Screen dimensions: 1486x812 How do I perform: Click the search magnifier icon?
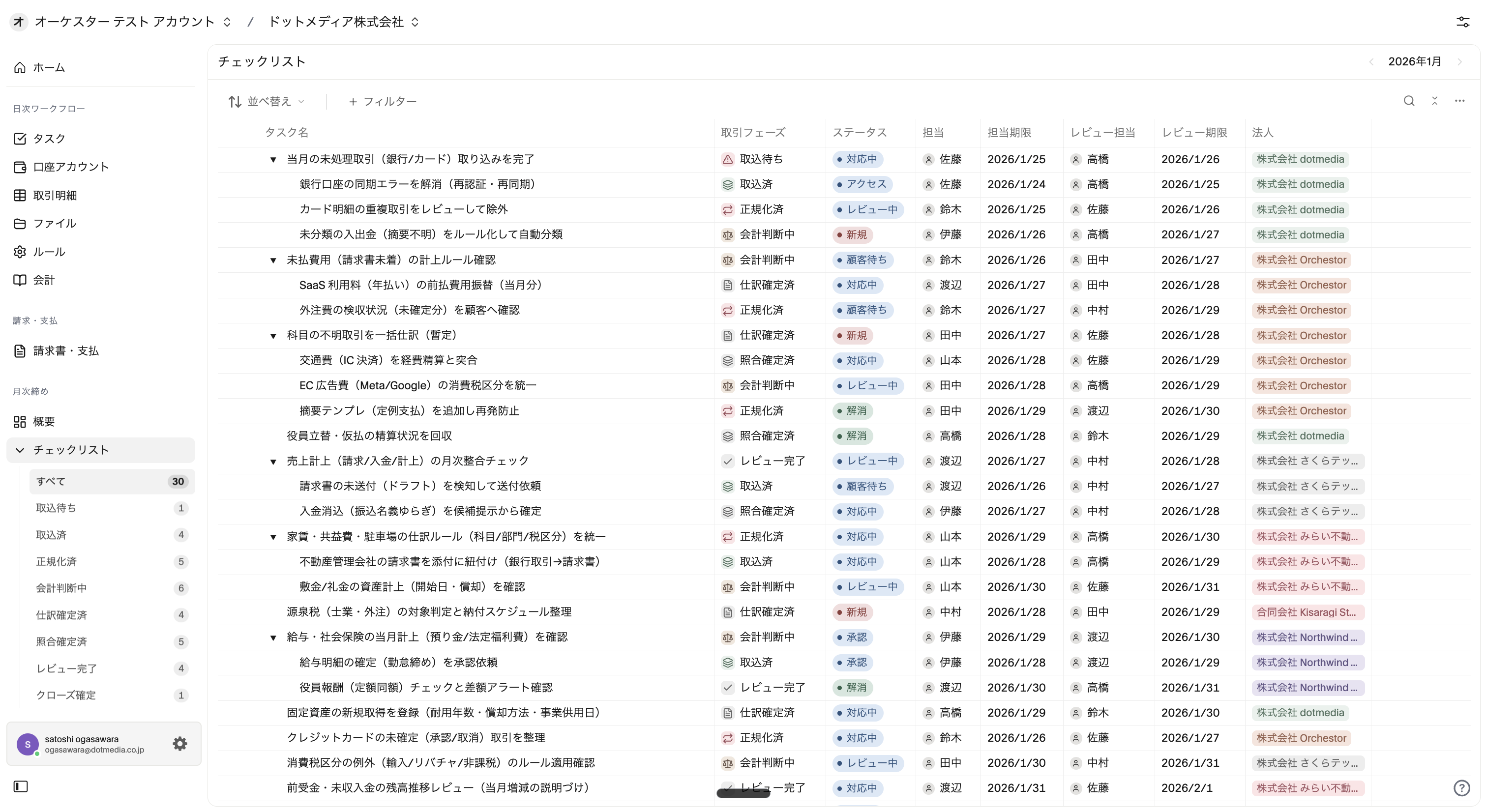[x=1409, y=101]
